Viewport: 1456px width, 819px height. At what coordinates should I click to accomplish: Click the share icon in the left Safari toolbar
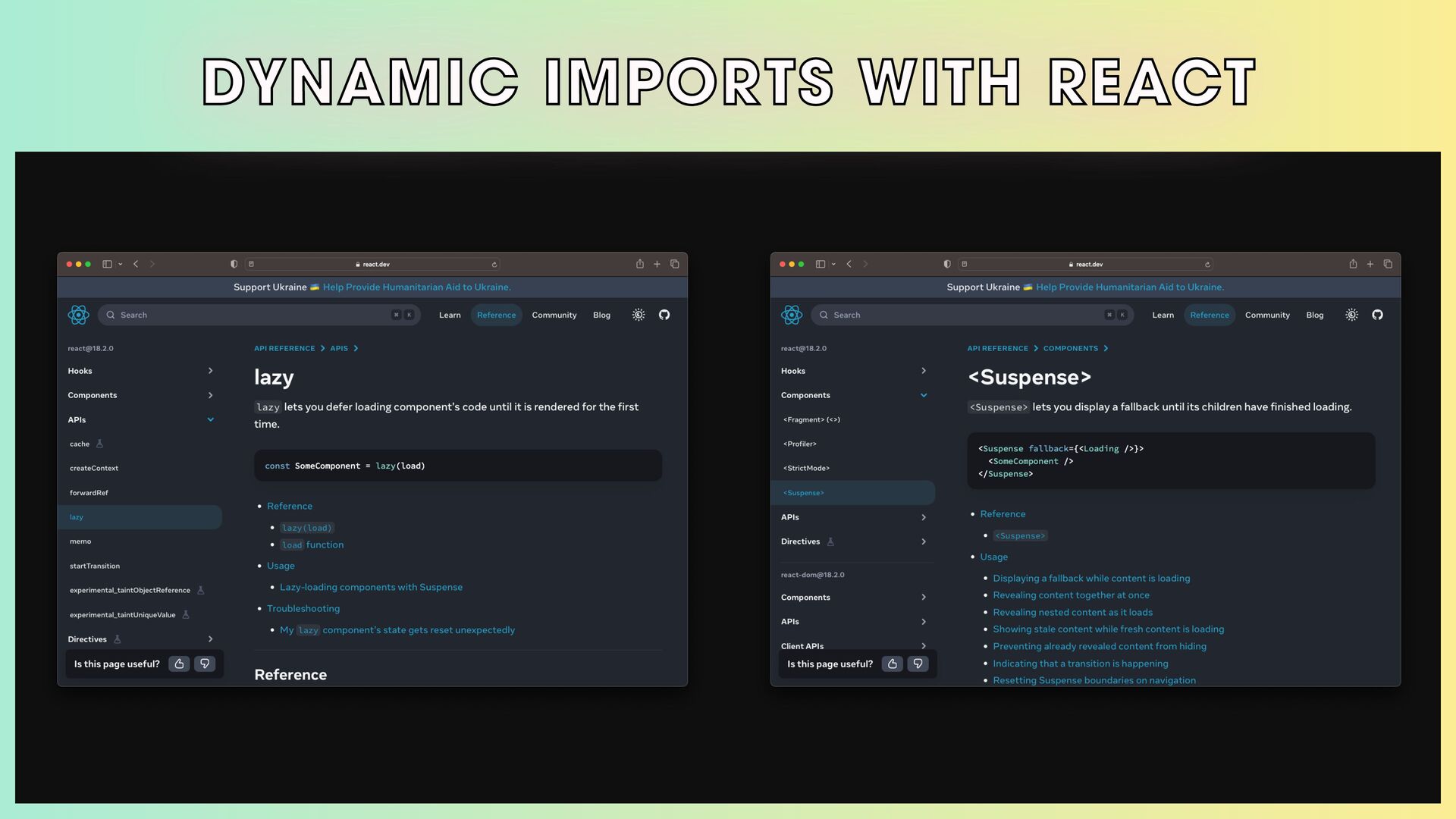click(640, 264)
